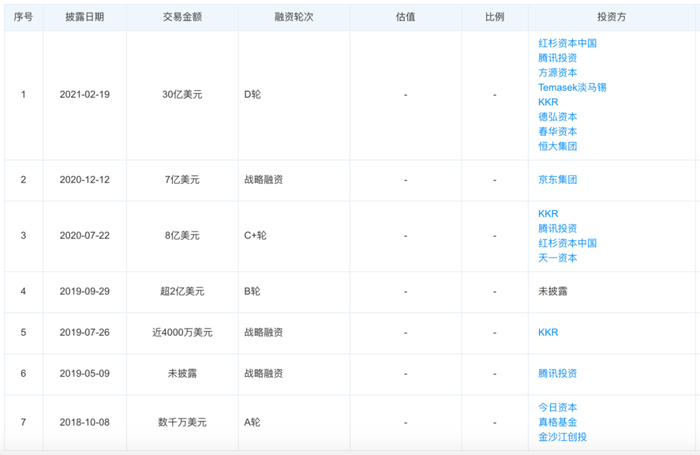The height and width of the screenshot is (455, 700).
Task: Open the 真格基金 investor link
Action: click(x=557, y=422)
